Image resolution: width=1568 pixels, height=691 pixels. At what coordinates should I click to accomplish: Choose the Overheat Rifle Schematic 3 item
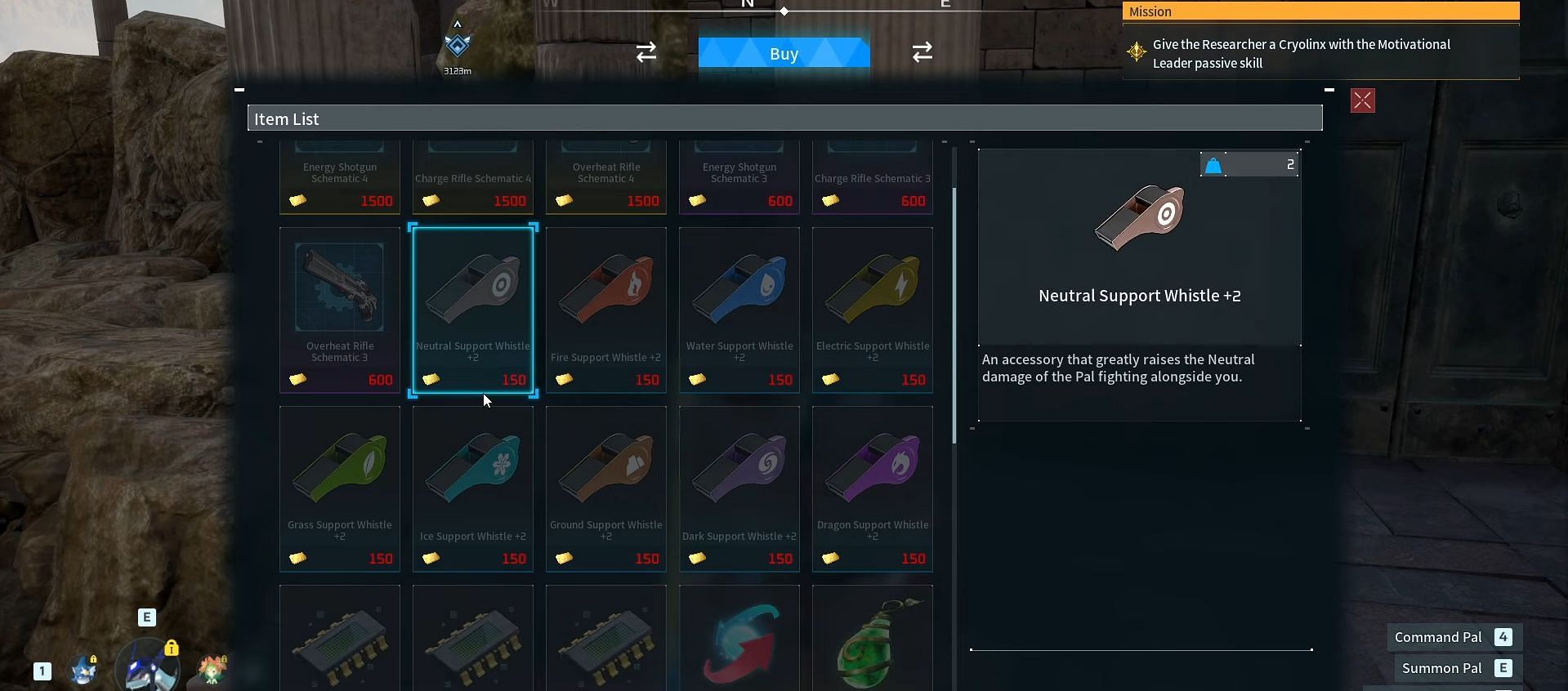pos(340,310)
